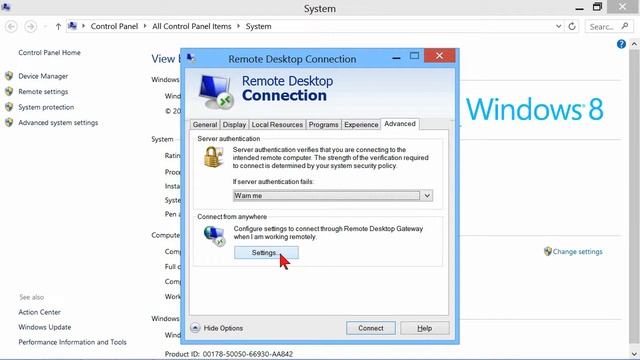Click the up one level arrow

(x=58, y=27)
